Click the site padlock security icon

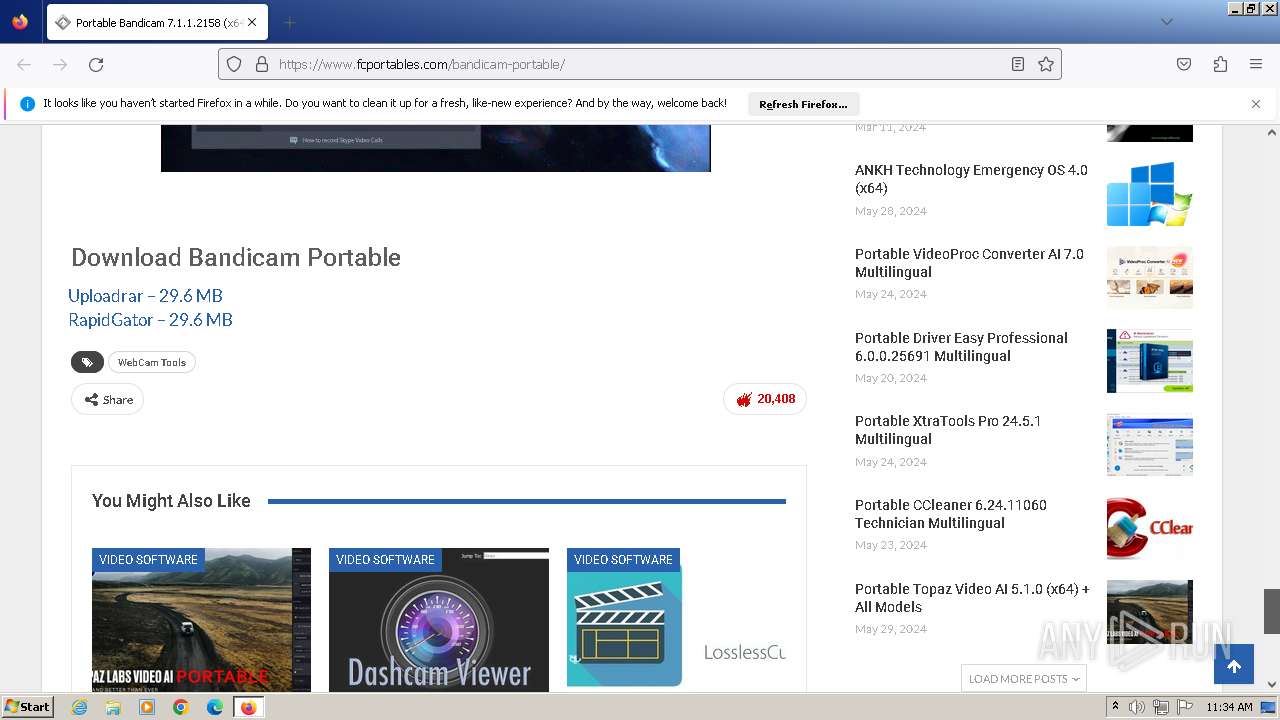[x=262, y=64]
